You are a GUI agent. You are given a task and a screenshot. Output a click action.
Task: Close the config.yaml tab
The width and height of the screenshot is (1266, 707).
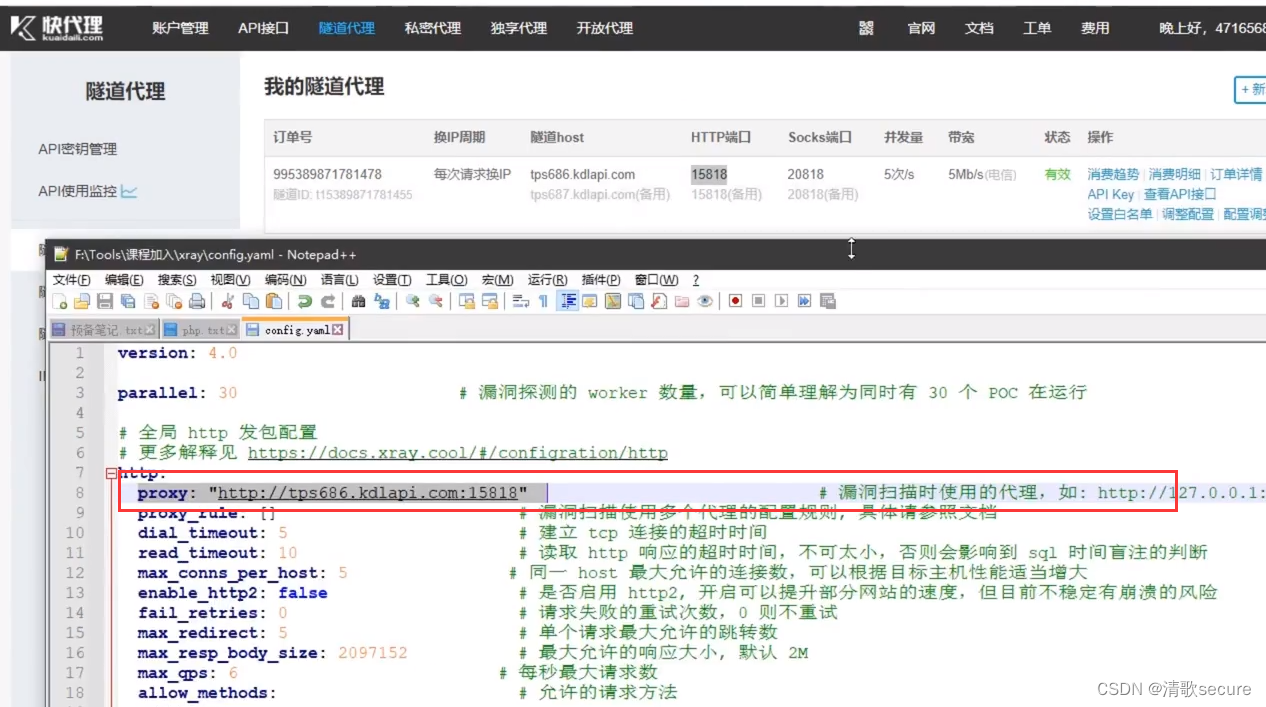coord(338,329)
